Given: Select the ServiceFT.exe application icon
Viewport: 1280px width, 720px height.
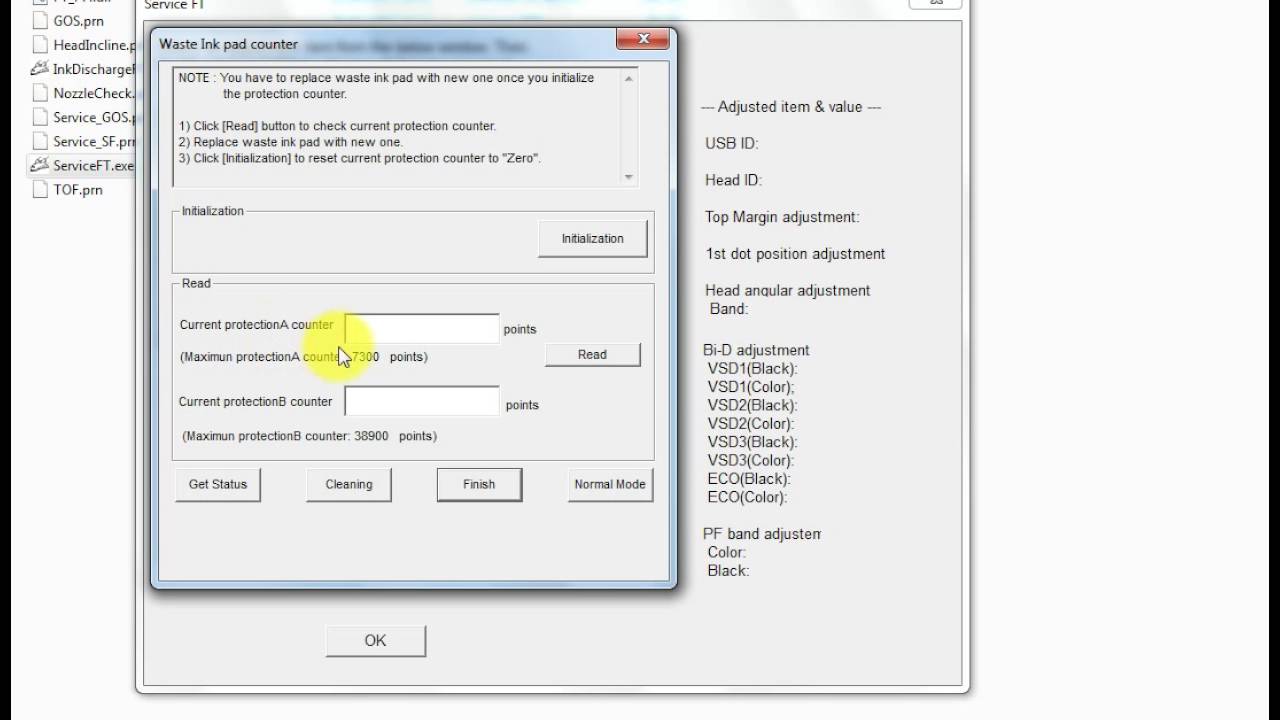Looking at the screenshot, I should (x=40, y=165).
